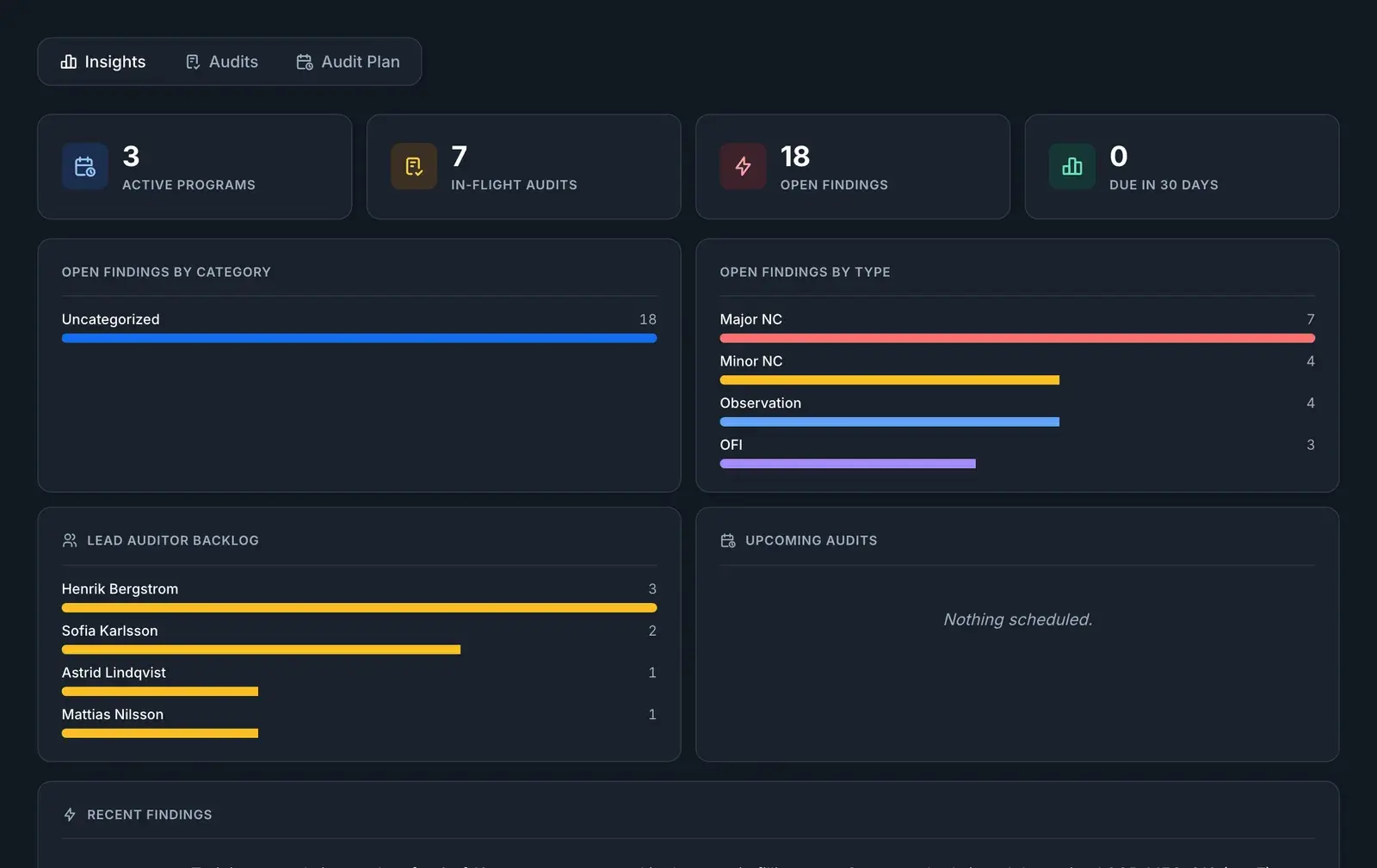Click the Major NC red bar
Image resolution: width=1377 pixels, height=868 pixels.
point(1017,338)
